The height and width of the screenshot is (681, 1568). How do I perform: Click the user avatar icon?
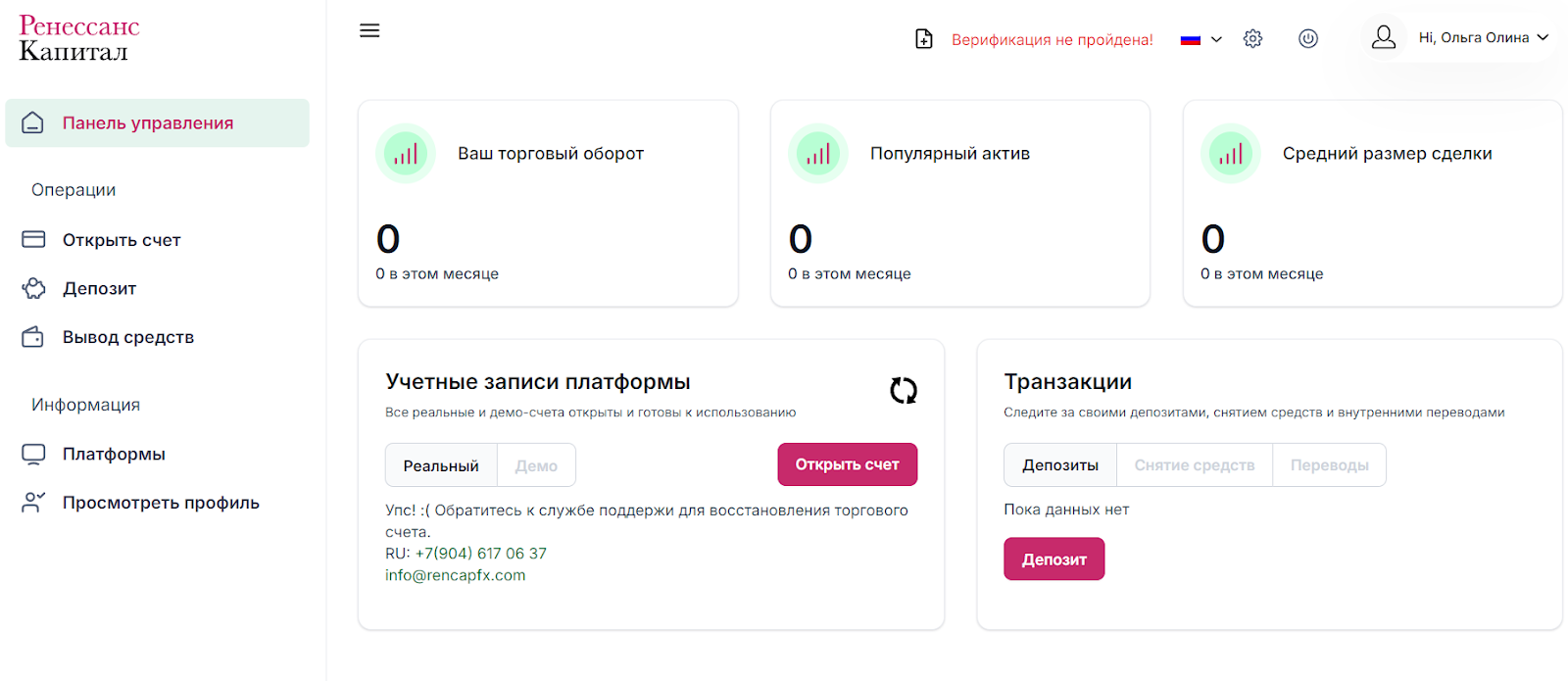pyautogui.click(x=1383, y=38)
